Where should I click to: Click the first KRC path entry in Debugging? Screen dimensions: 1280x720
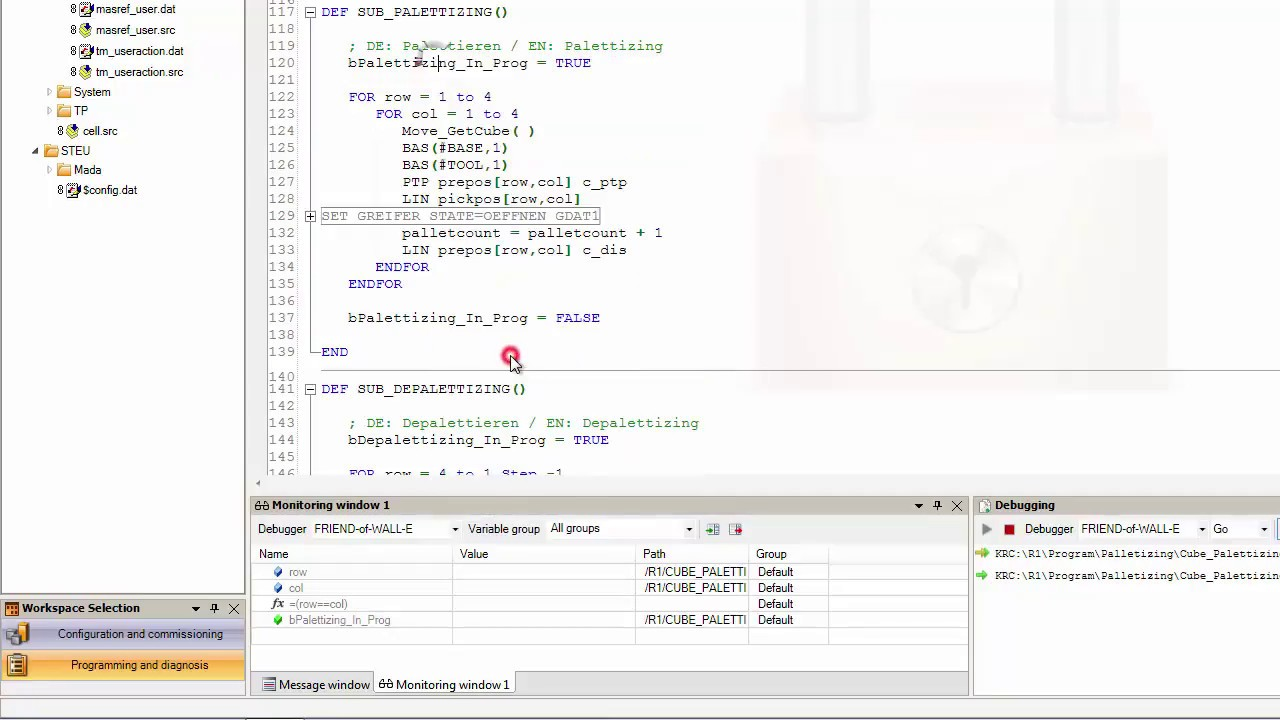tap(1137, 553)
